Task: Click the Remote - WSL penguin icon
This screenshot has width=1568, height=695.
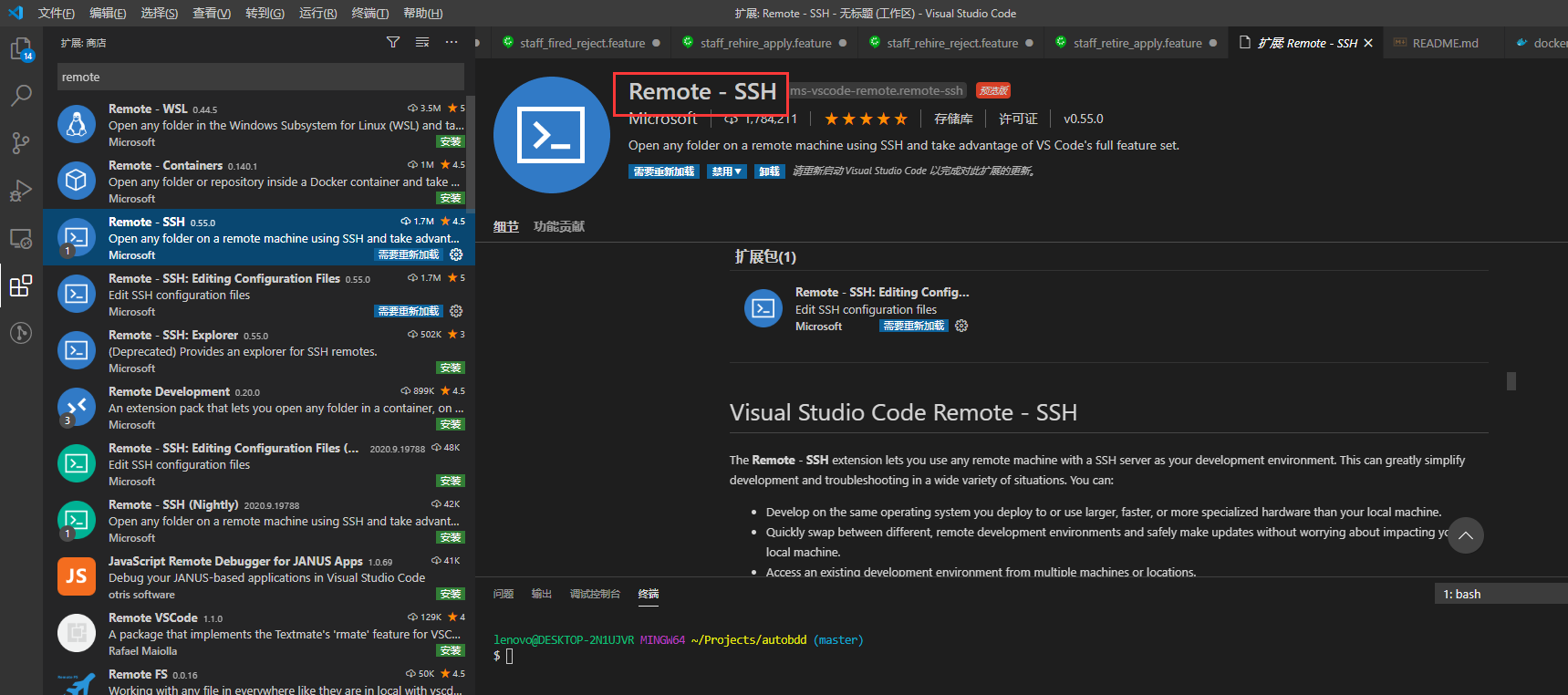Action: pos(77,124)
